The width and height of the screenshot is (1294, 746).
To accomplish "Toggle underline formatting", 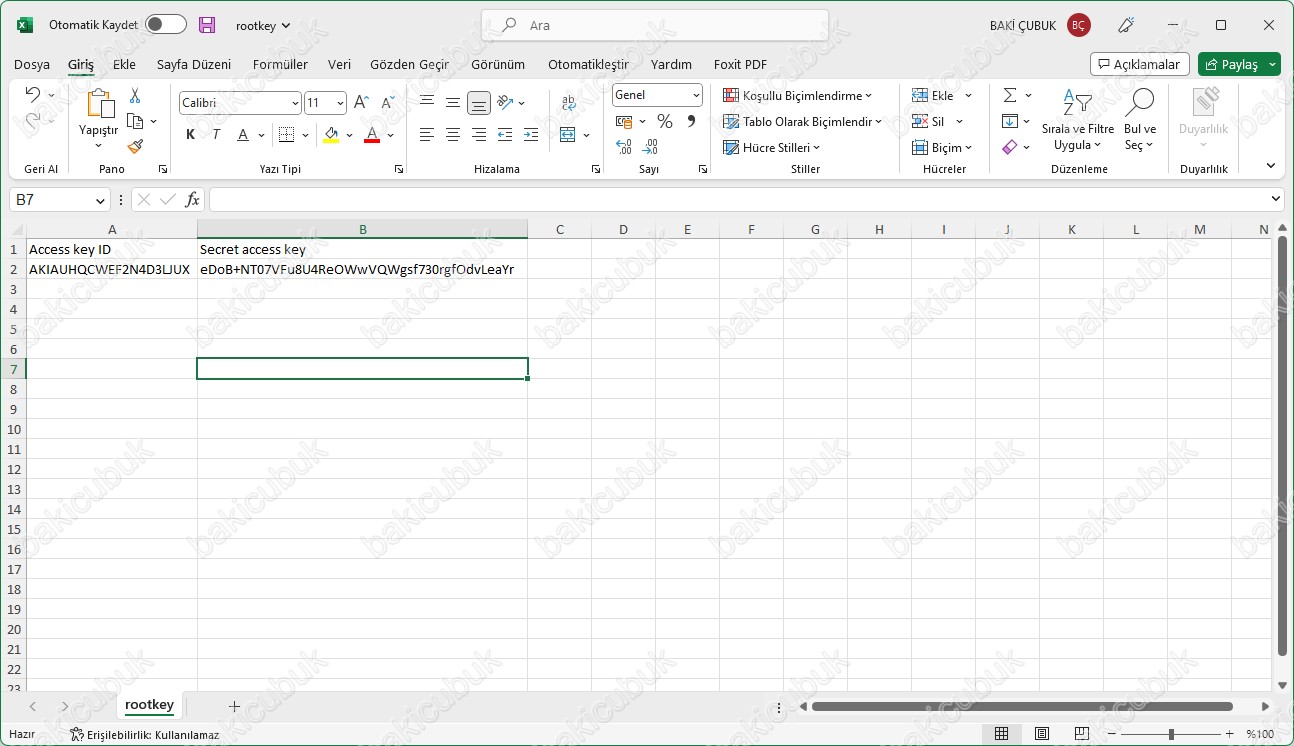I will pyautogui.click(x=242, y=134).
